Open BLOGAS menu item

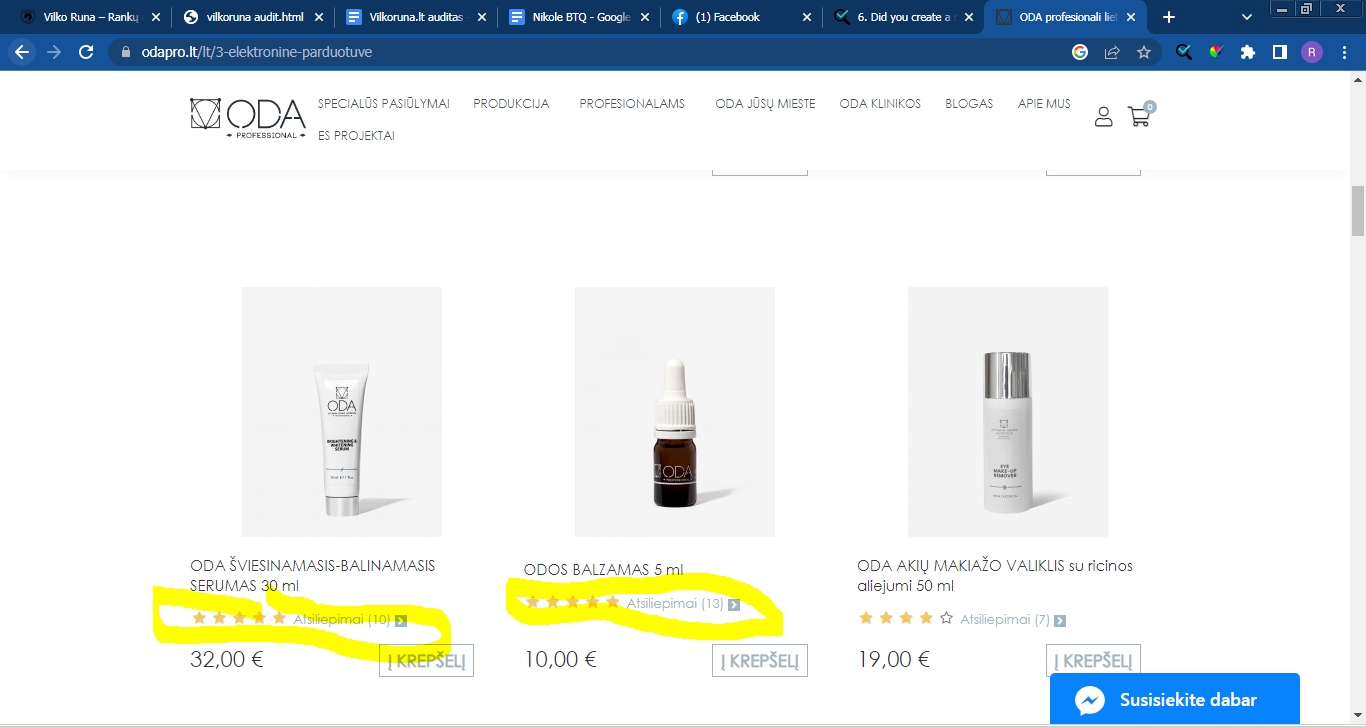click(969, 104)
